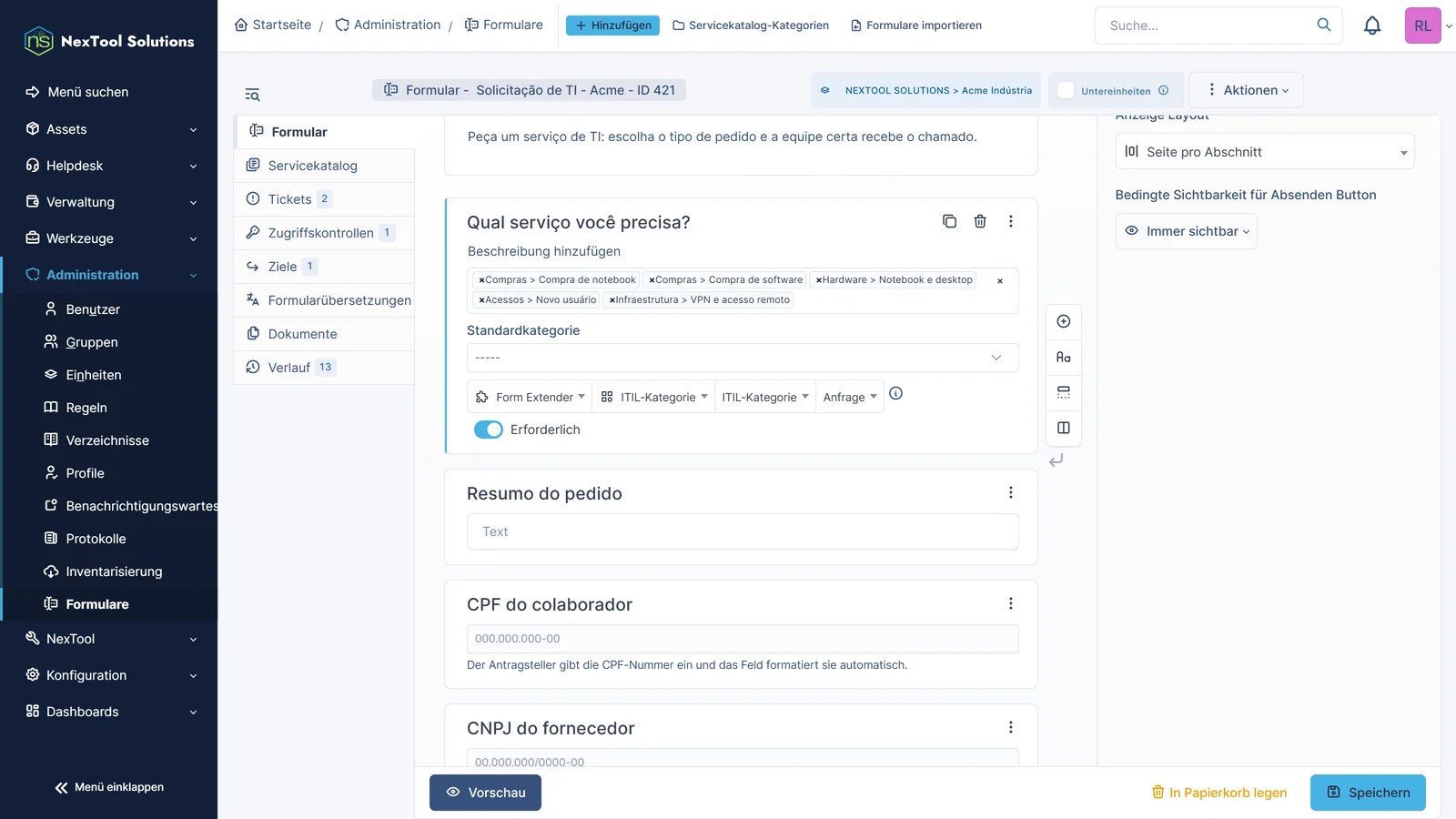Open the Standardkategorie dropdown
This screenshot has height=819, width=1456.
click(743, 358)
